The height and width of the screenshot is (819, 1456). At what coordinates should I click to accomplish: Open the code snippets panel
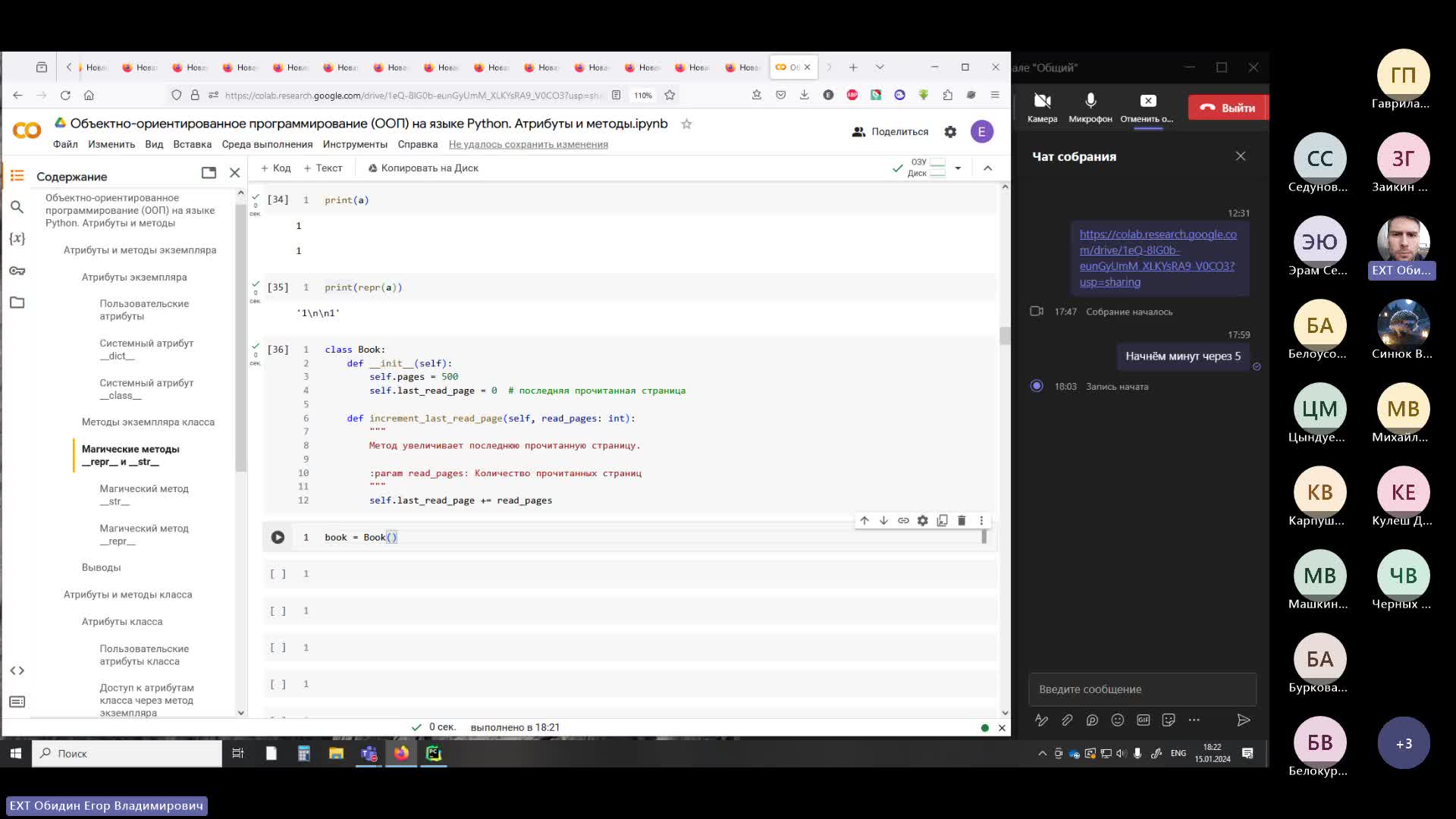pos(17,670)
